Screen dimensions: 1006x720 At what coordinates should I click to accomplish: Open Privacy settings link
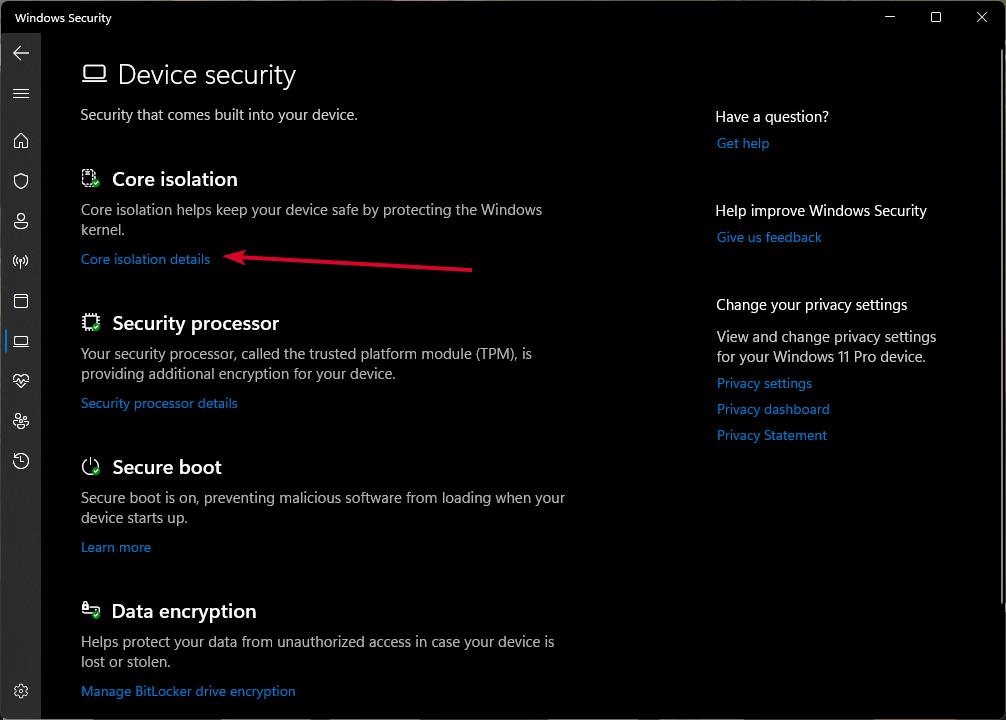[764, 383]
